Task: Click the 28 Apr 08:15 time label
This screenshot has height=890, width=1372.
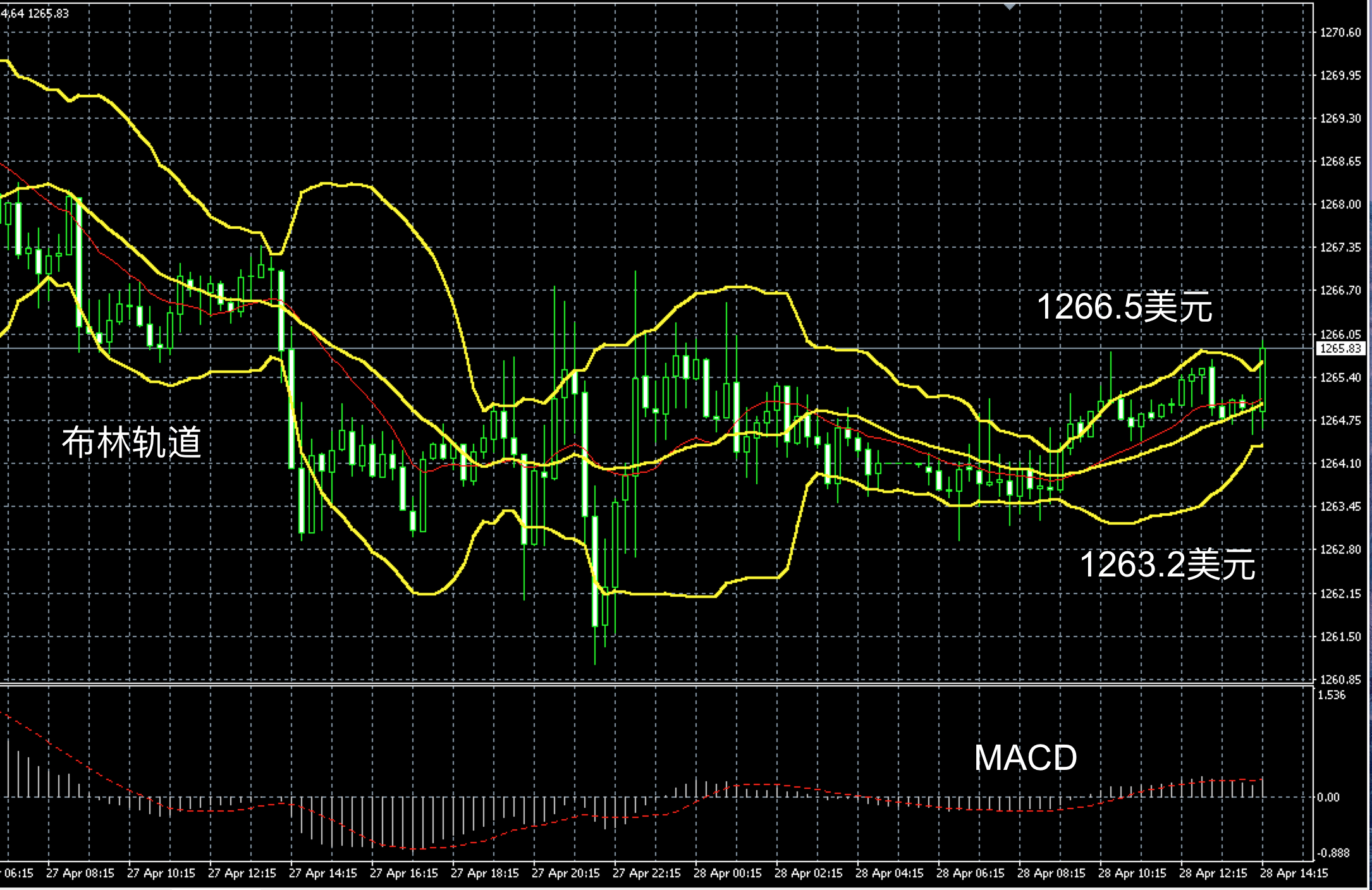Action: coord(1051,874)
